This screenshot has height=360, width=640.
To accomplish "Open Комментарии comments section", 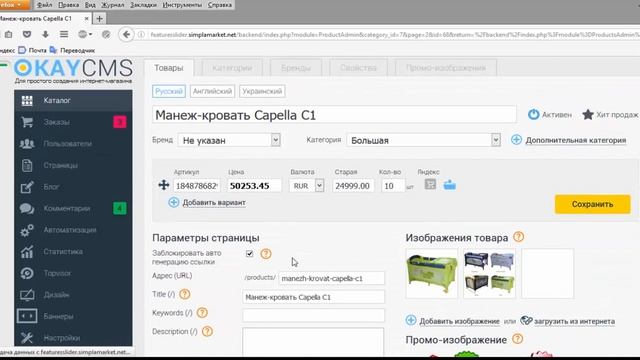I will 73,209.
